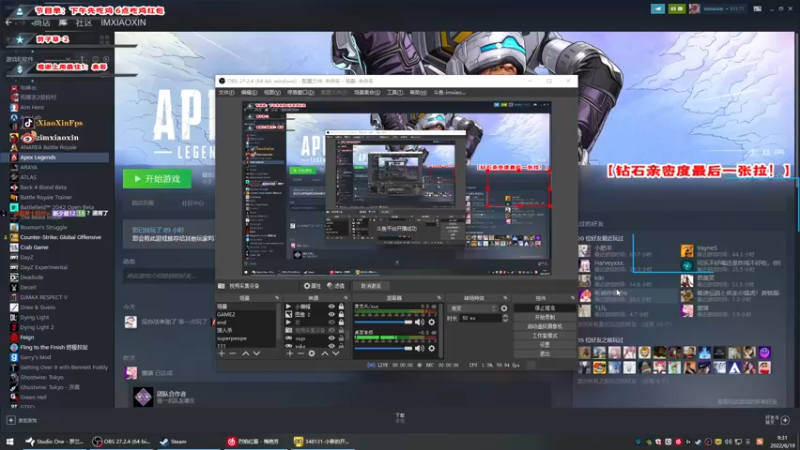Screen dimensions: 800x450
Task: Select the GAME2 scene in OBS
Action: (x=247, y=314)
